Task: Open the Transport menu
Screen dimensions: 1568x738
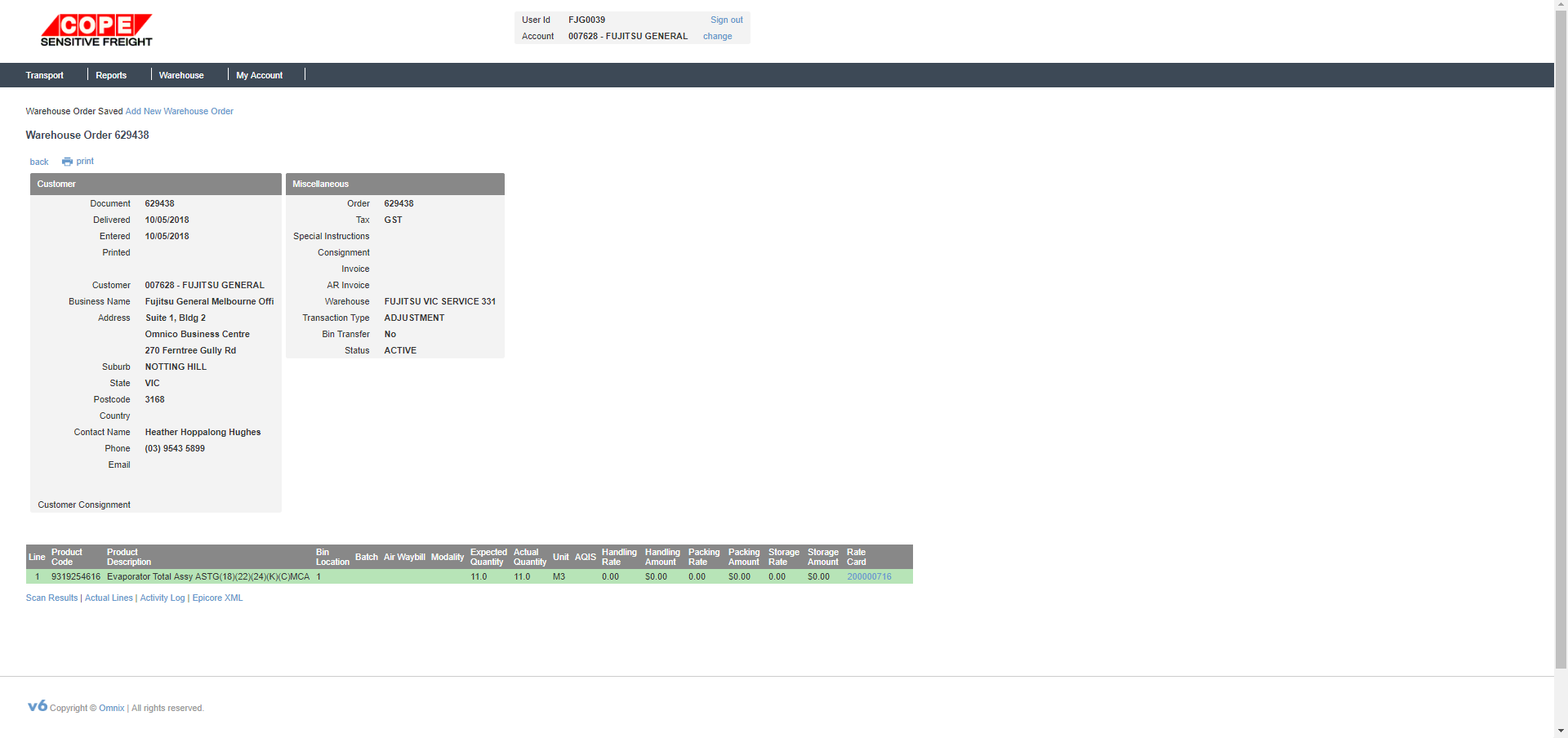Action: coord(44,75)
